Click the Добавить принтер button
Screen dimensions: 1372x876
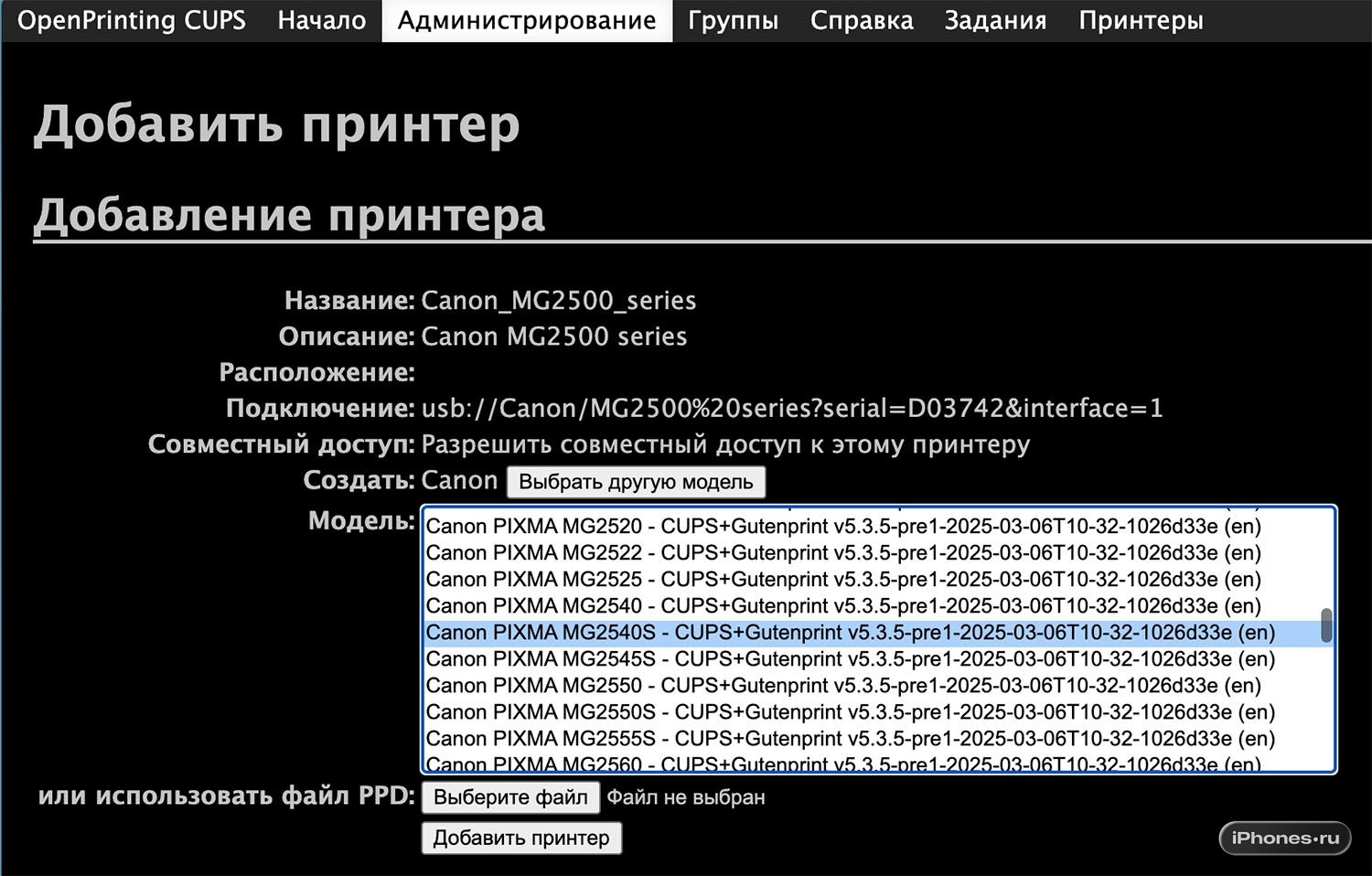click(521, 838)
